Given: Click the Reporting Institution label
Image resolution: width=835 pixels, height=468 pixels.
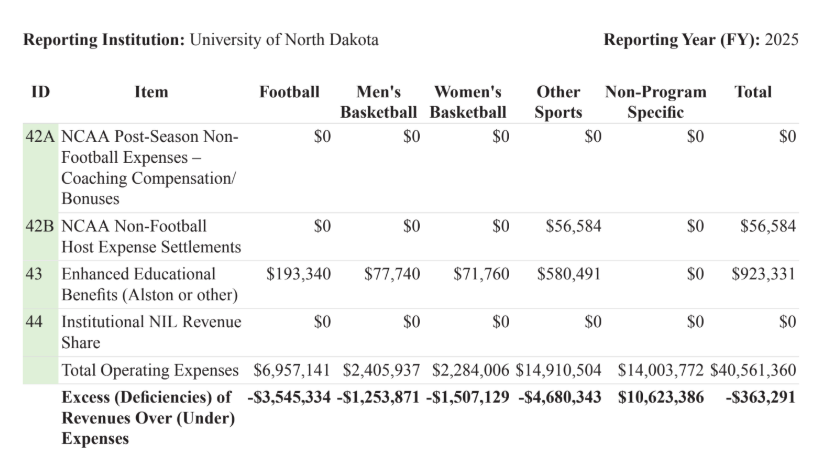Looking at the screenshot, I should (104, 40).
